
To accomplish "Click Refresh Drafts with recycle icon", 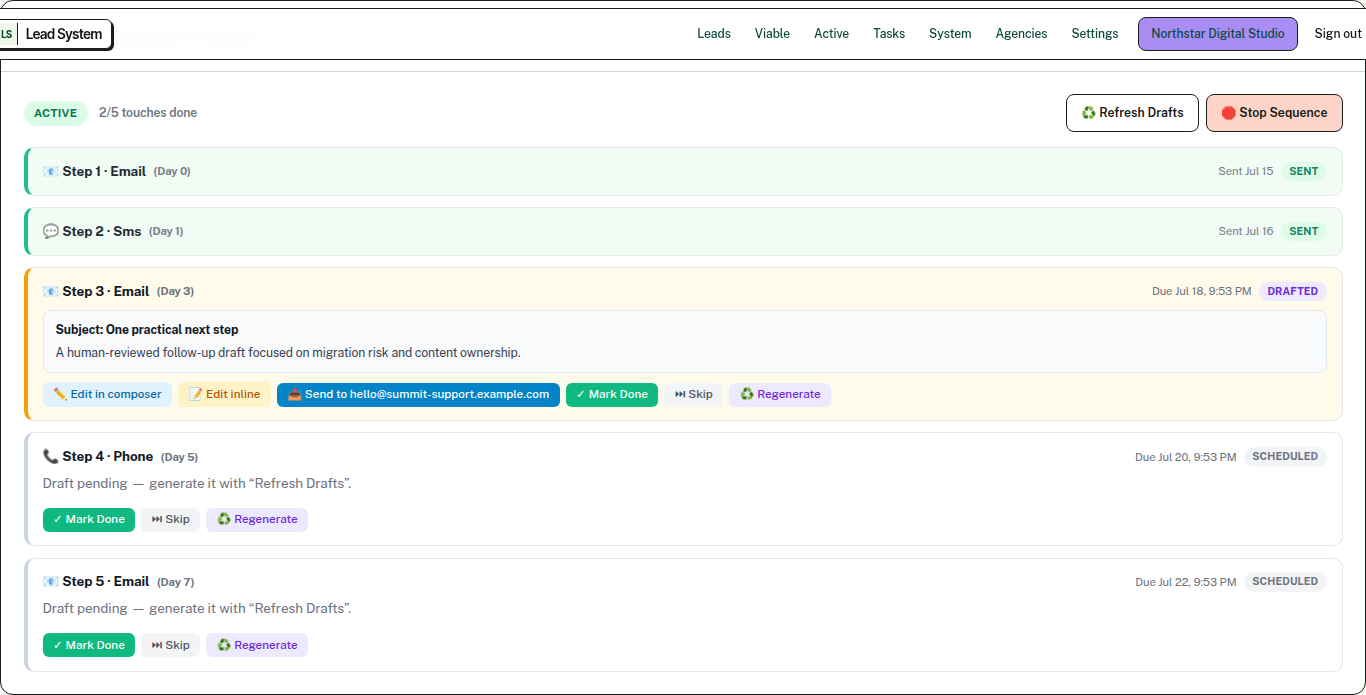I will pos(1132,113).
